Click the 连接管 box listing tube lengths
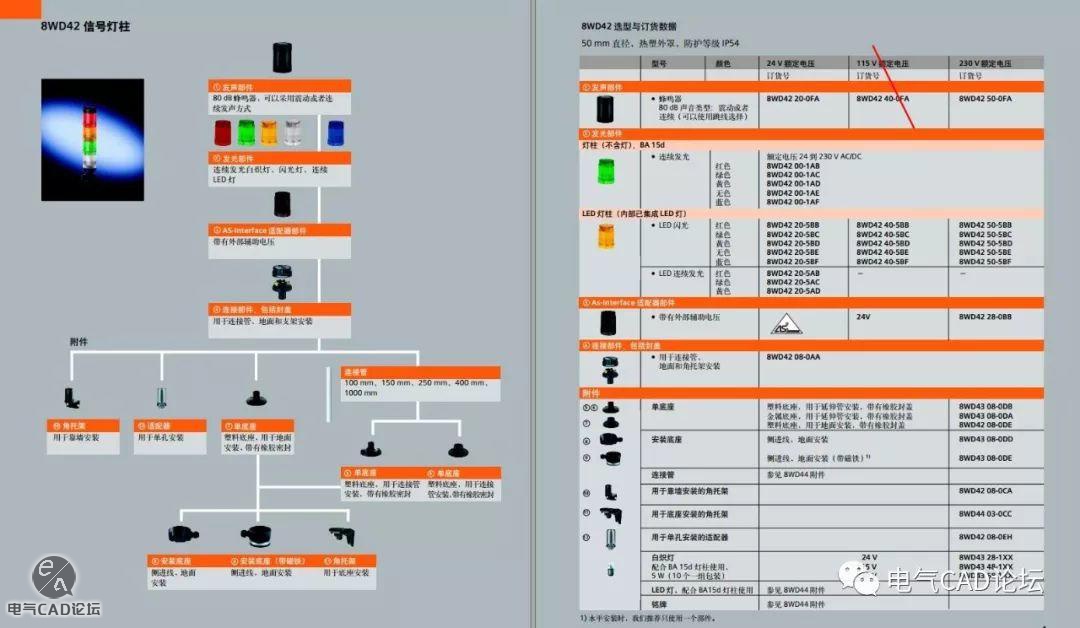The image size is (1080, 628). pos(420,384)
